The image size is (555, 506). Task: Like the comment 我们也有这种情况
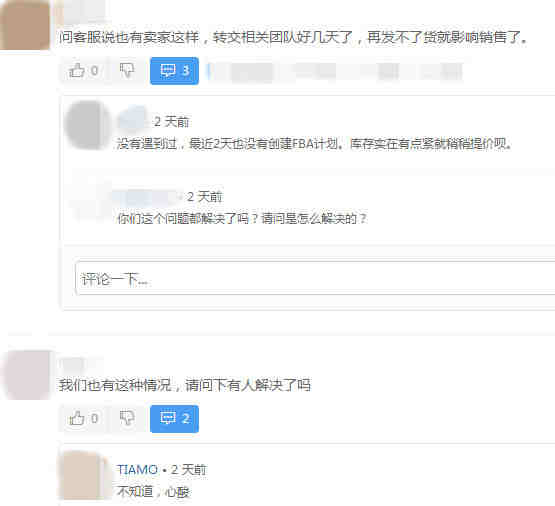(x=77, y=419)
